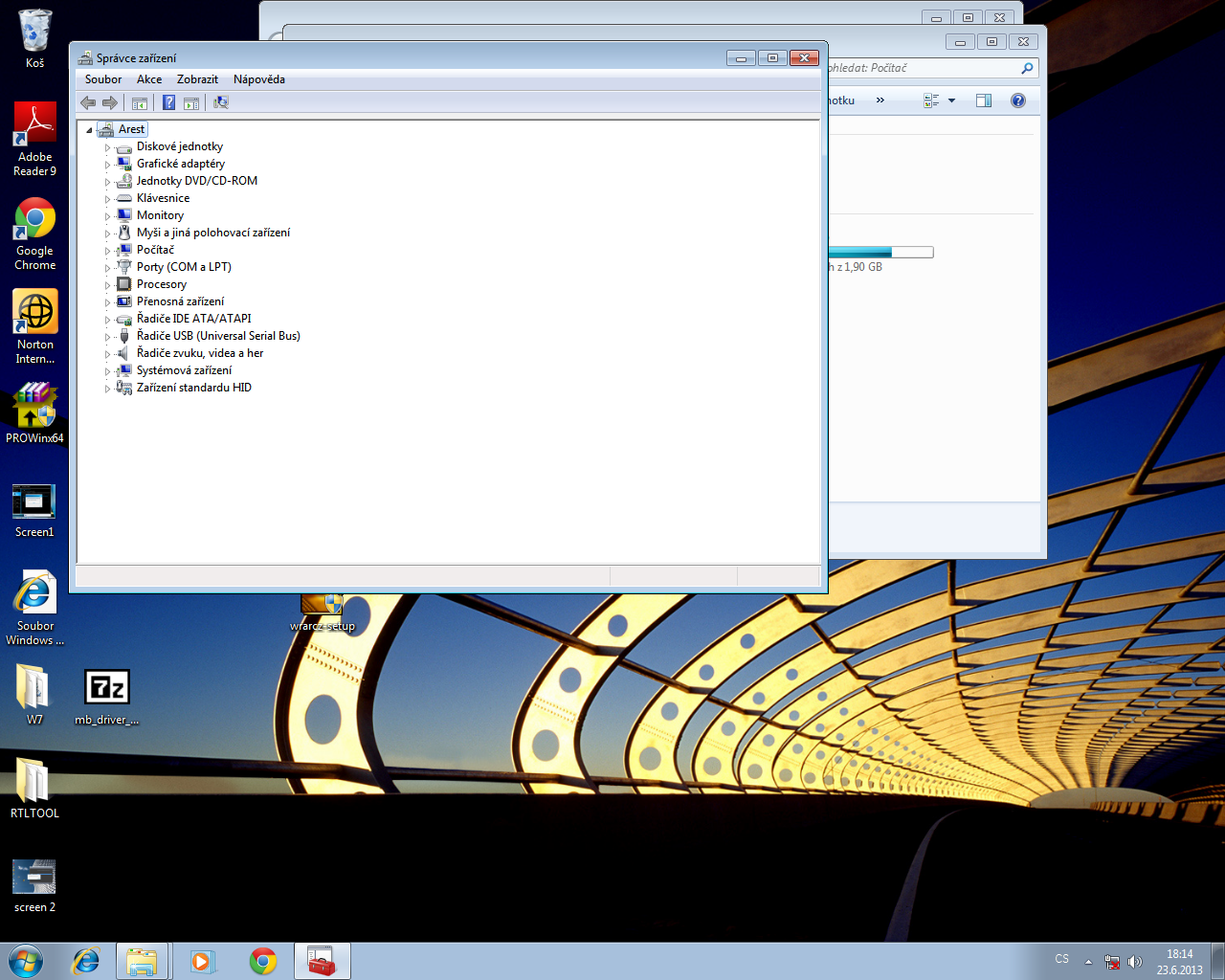Show hidden system tray icons arrow
Screen dimensions: 1225x980
click(1088, 962)
